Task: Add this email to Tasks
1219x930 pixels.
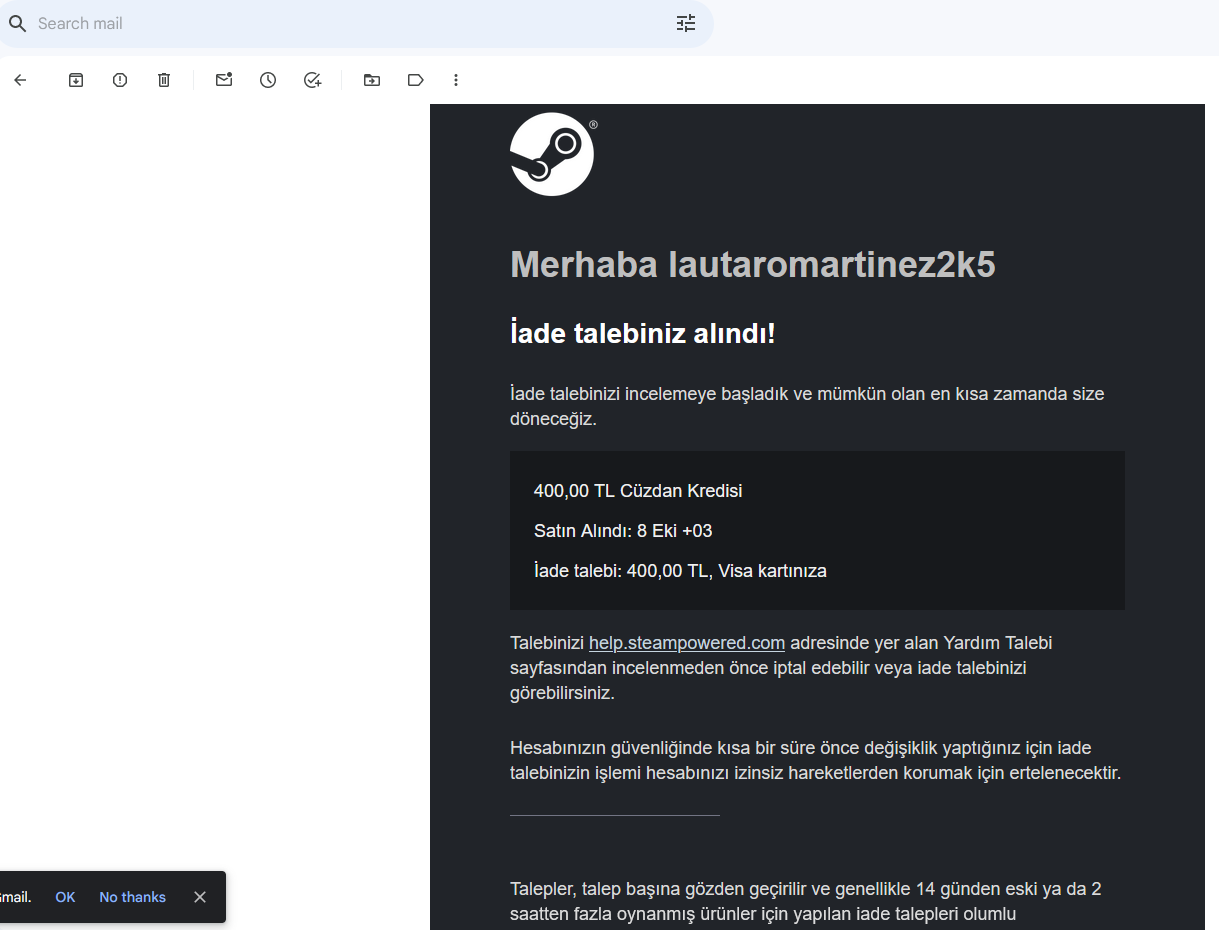Action: click(x=312, y=80)
